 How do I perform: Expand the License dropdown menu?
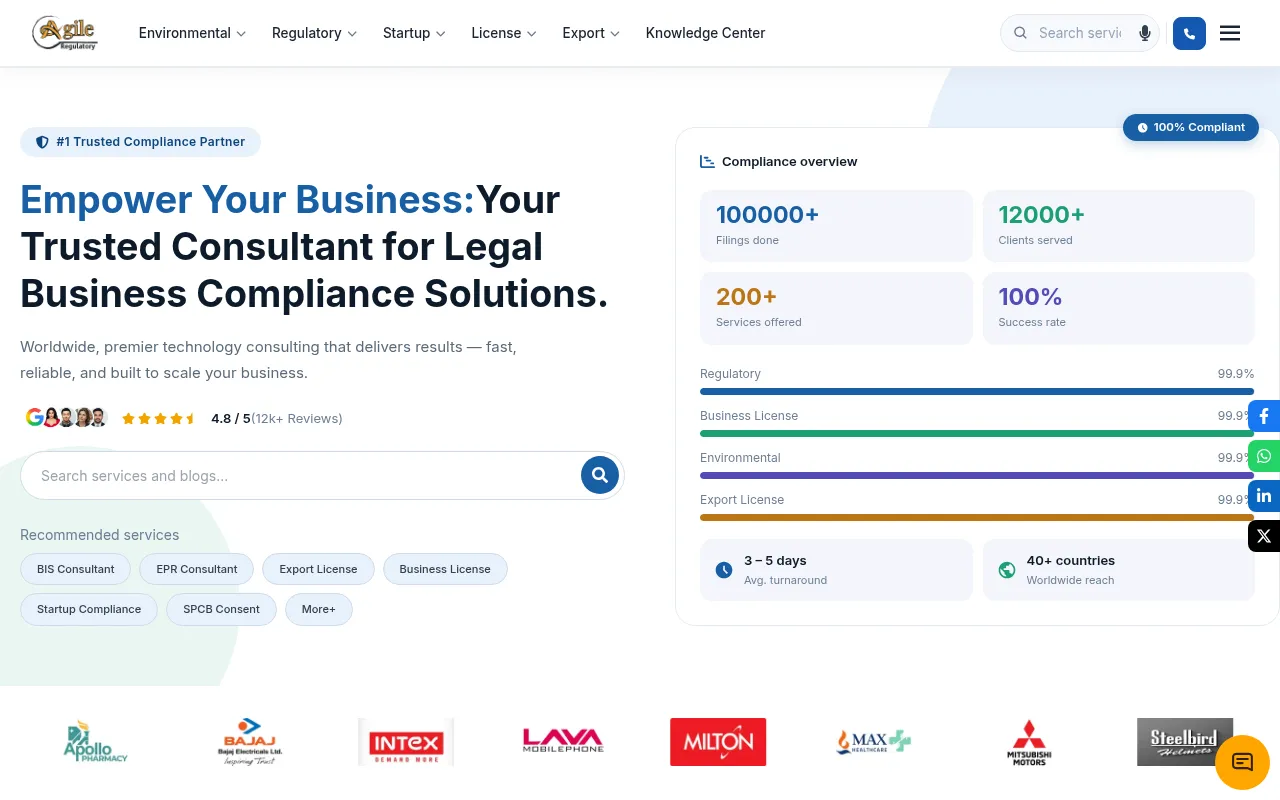[504, 33]
